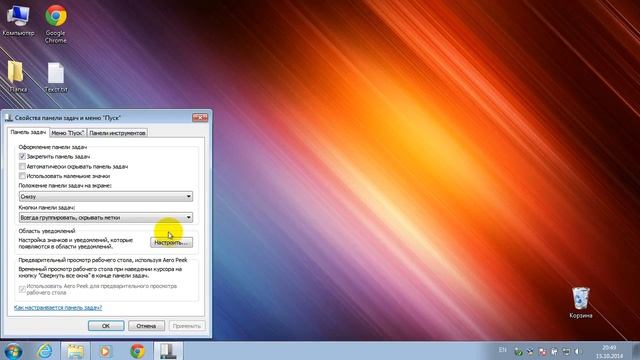
Task: Select the Google Chrome desktop shortcut
Action: 56,24
